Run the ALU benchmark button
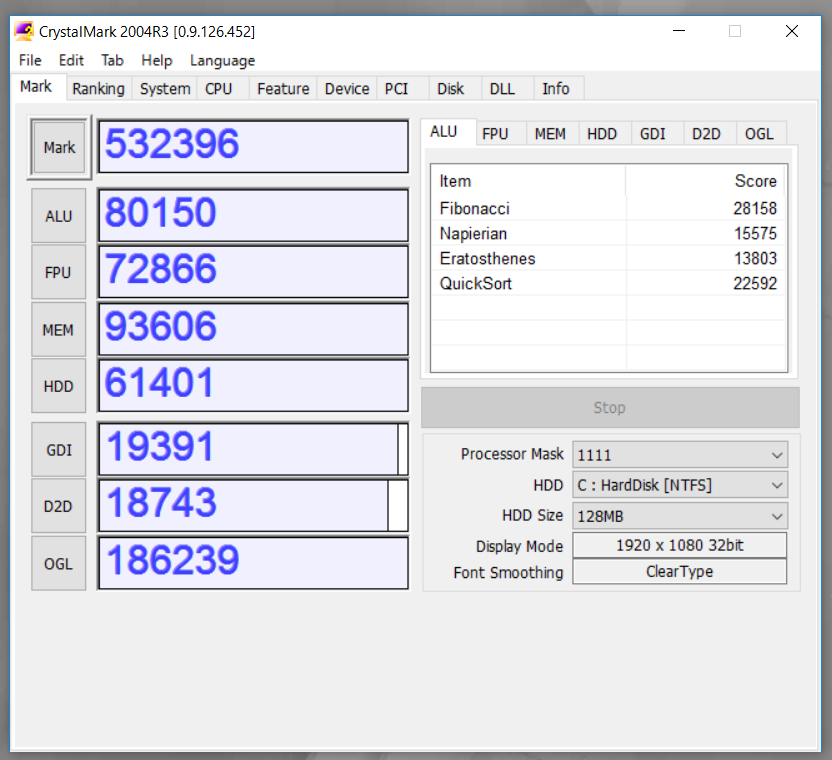The height and width of the screenshot is (760, 832). (x=58, y=216)
